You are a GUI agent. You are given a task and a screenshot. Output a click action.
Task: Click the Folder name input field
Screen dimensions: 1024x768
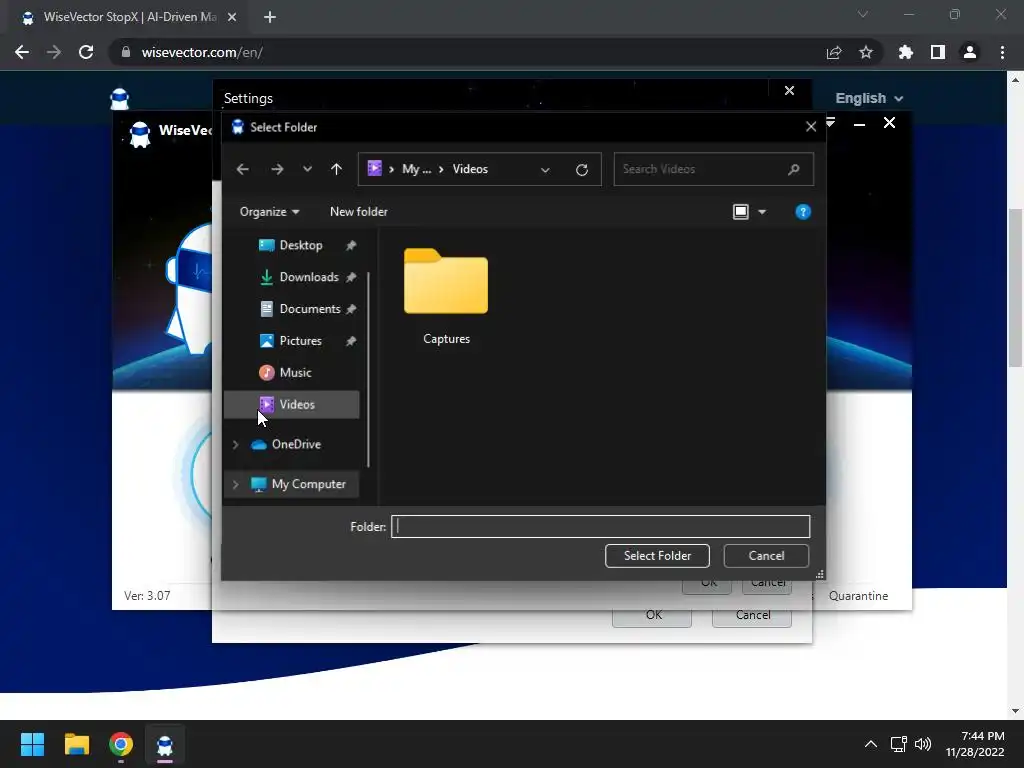click(600, 526)
